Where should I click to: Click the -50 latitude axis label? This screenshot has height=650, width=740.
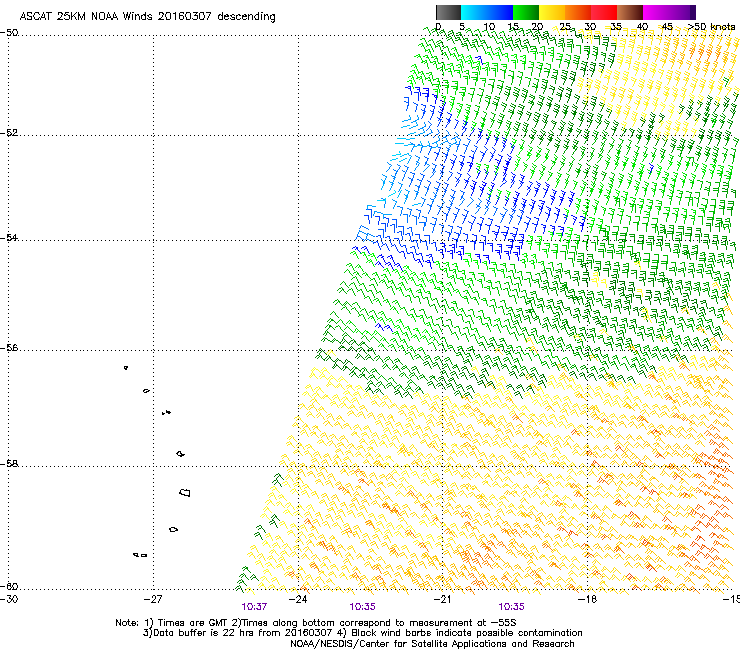click(9, 33)
